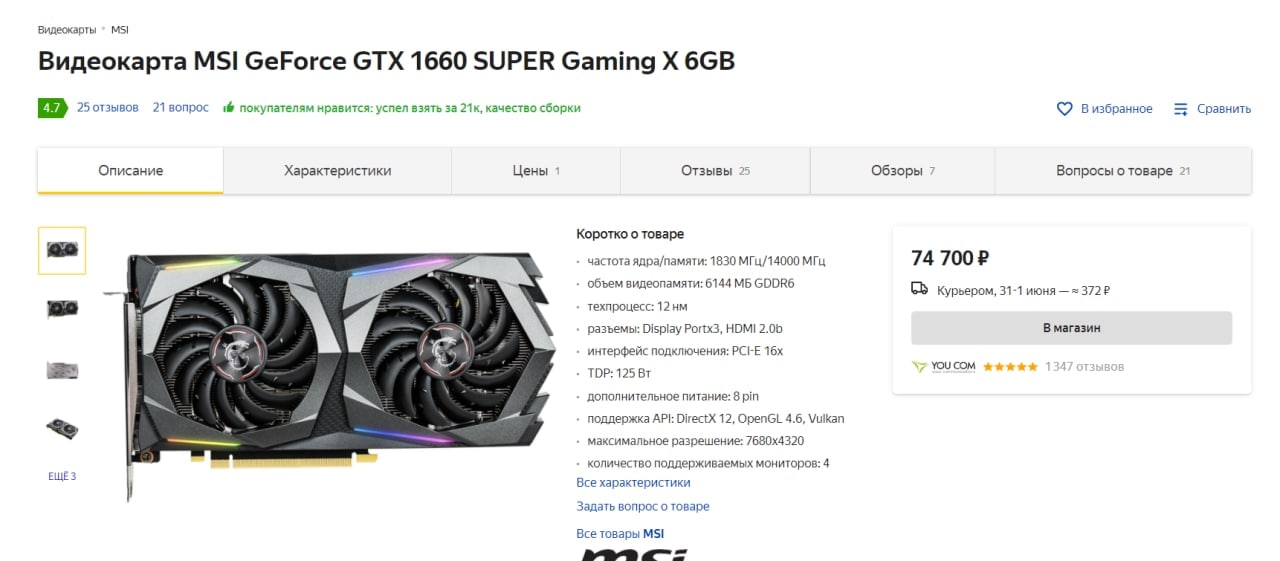Viewport: 1280px width, 561px height.
Task: Select the fourth video card thumbnail
Action: pyautogui.click(x=62, y=429)
